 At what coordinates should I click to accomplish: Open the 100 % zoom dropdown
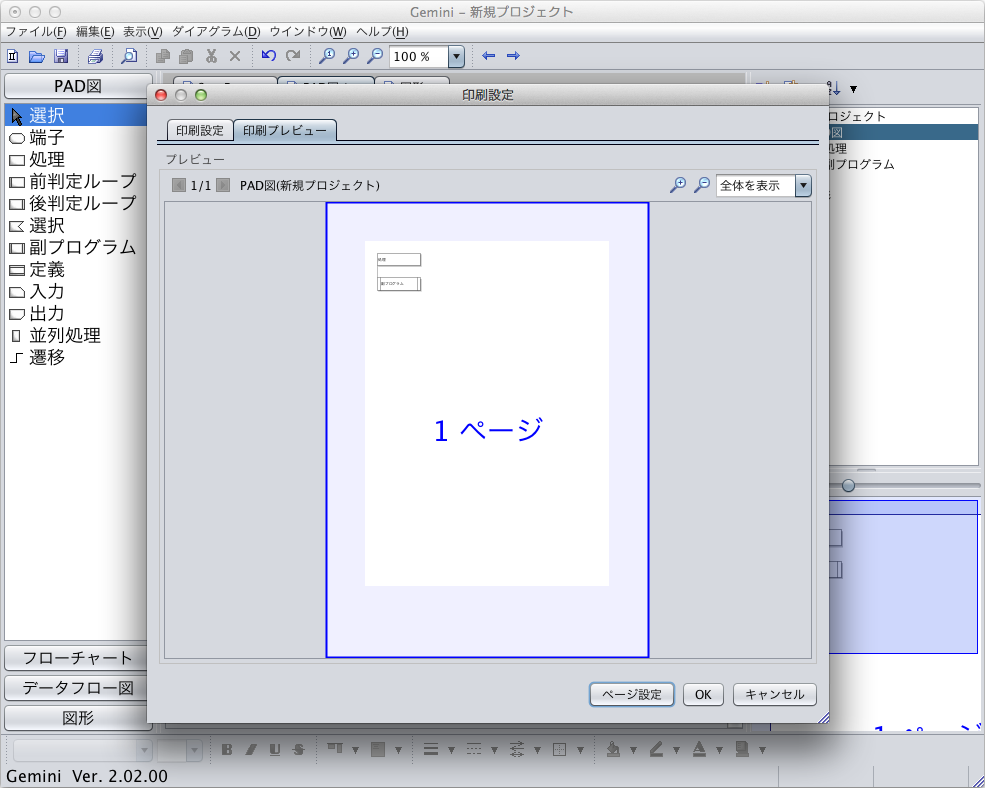click(x=457, y=57)
